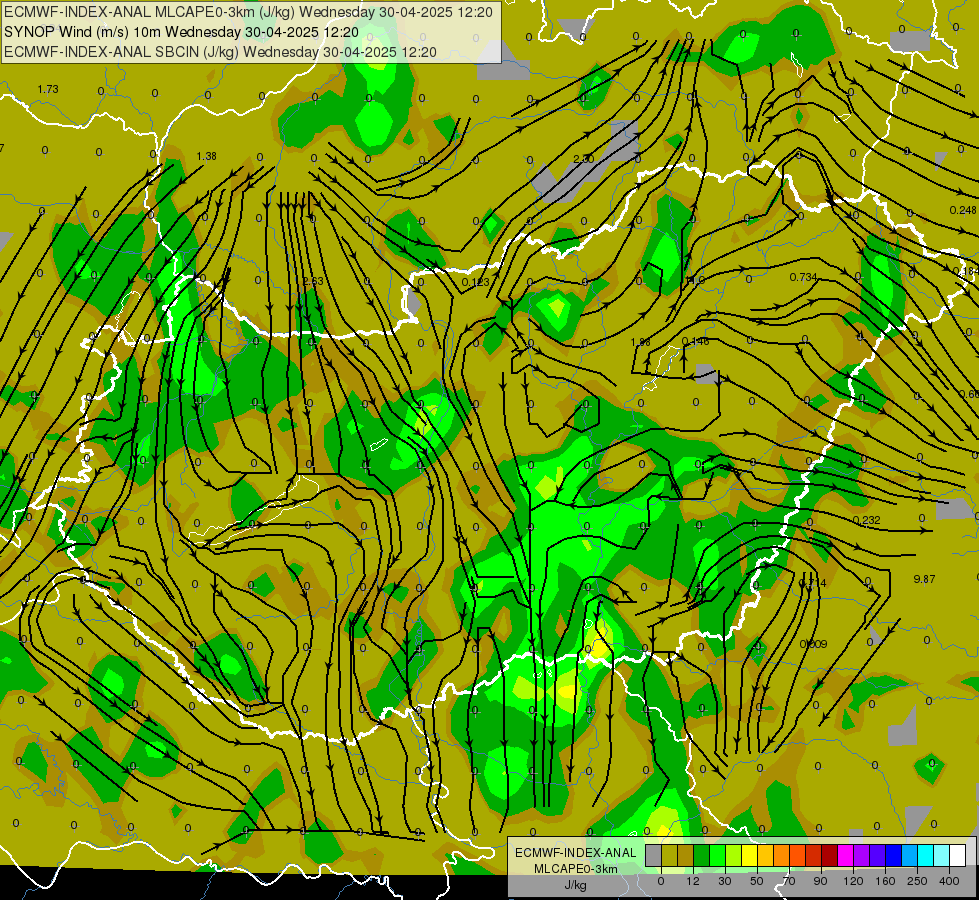Image resolution: width=979 pixels, height=900 pixels.
Task: Click the legend tick label 120
Action: 853,881
